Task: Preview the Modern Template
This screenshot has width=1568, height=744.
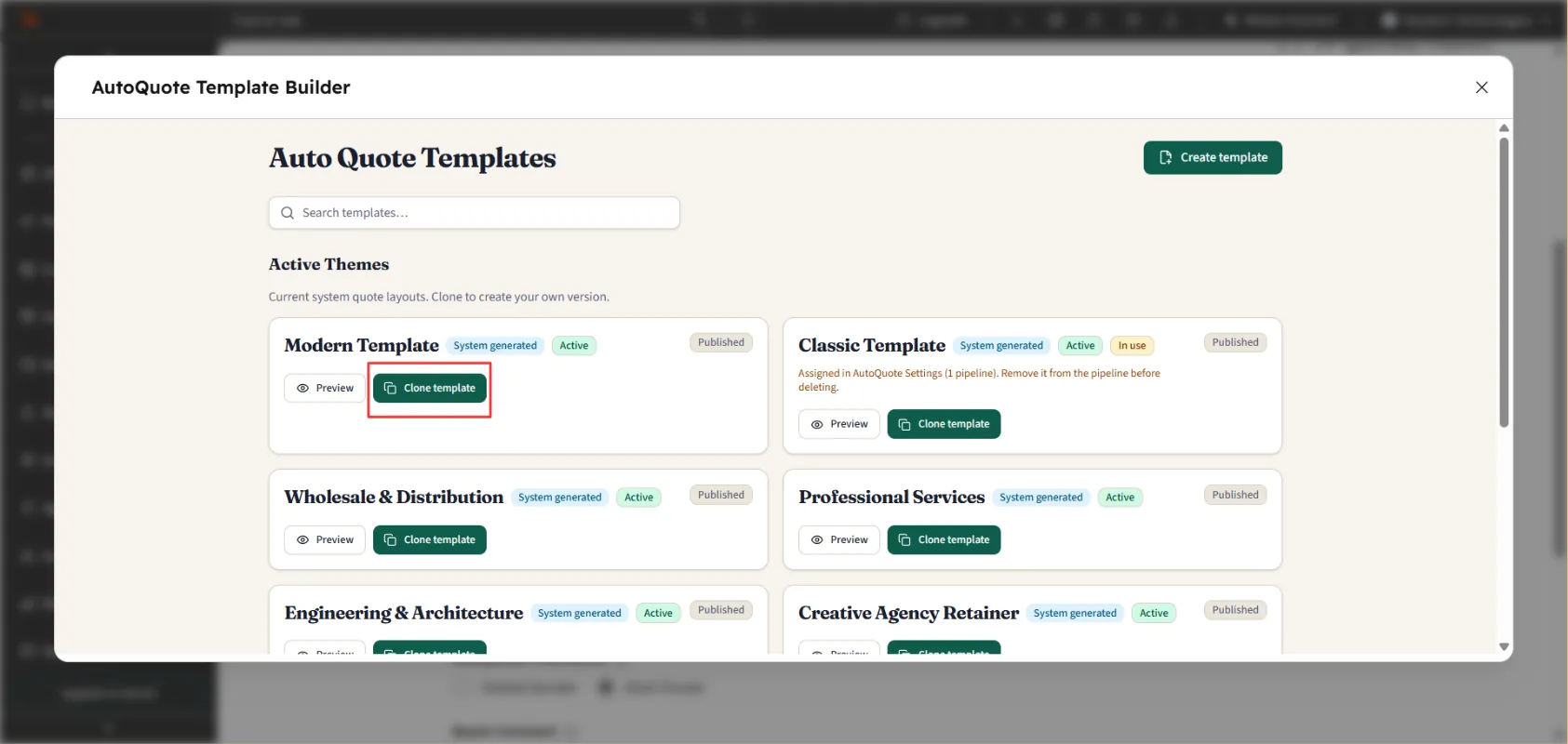Action: [x=325, y=388]
